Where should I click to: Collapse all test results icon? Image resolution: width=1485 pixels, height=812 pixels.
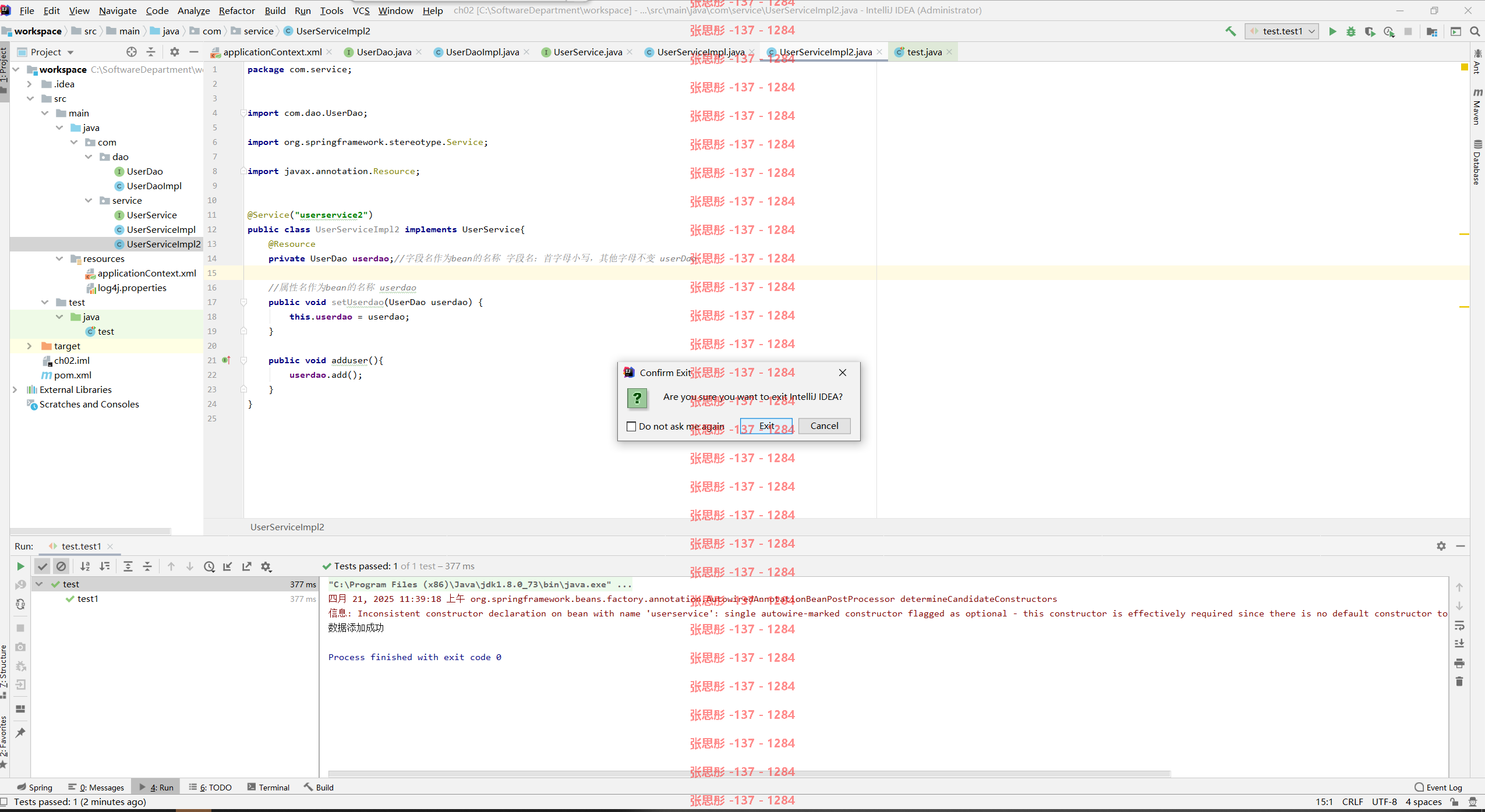(x=147, y=566)
